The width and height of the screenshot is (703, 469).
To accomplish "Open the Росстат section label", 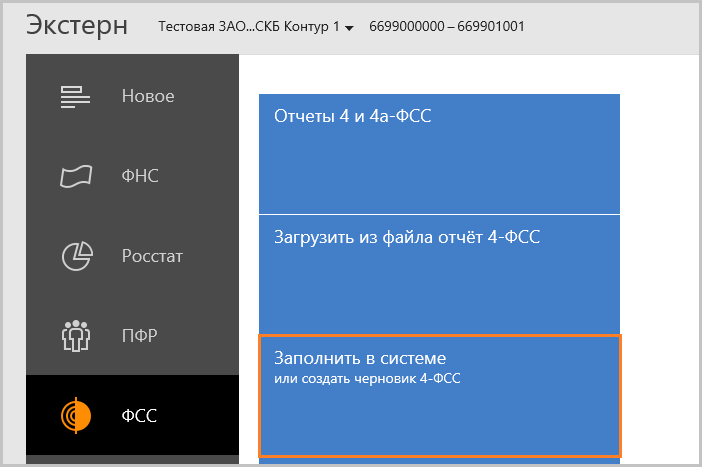I will tap(152, 256).
